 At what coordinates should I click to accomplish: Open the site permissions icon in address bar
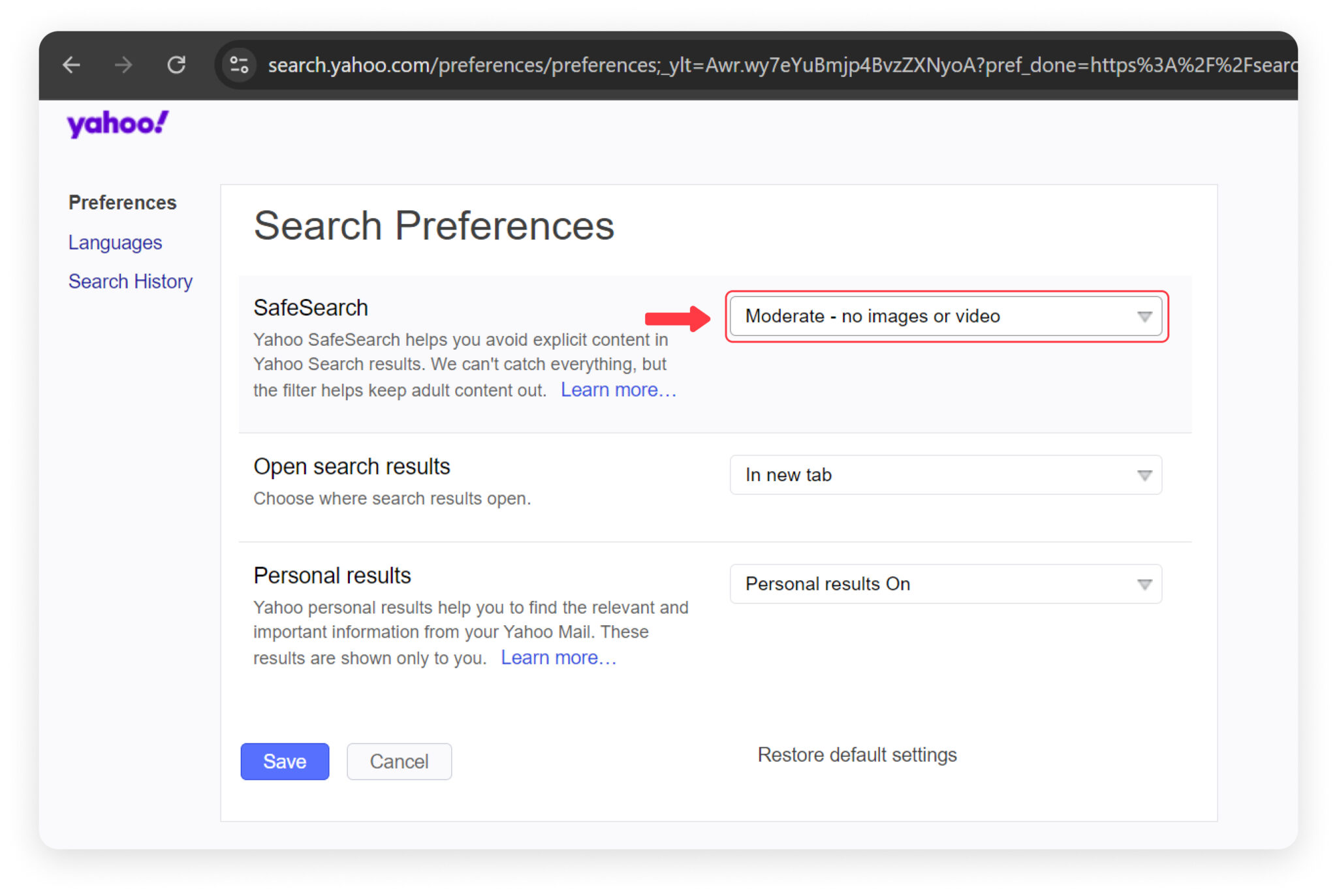tap(238, 65)
